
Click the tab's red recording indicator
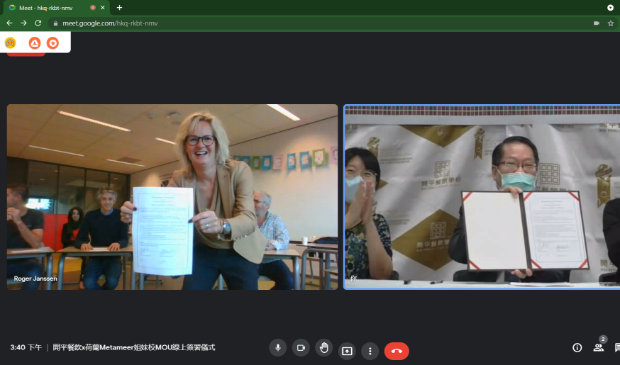click(x=93, y=8)
